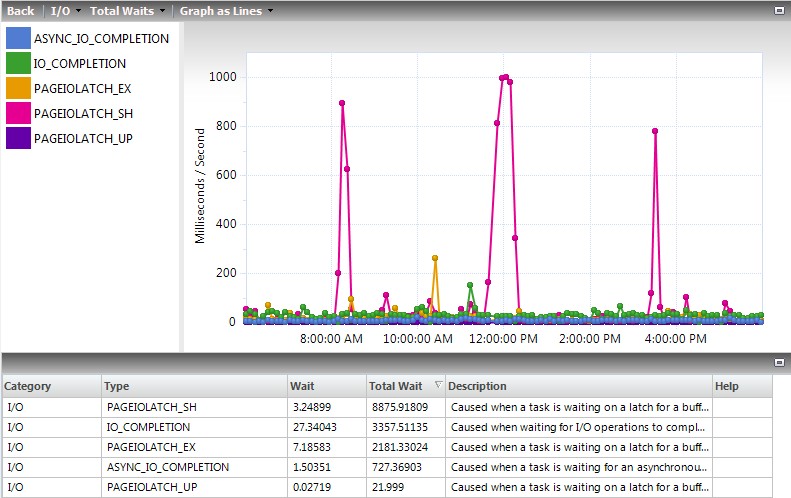The width and height of the screenshot is (791, 498).
Task: Click the Total Wait sort arrow icon
Action: click(437, 385)
